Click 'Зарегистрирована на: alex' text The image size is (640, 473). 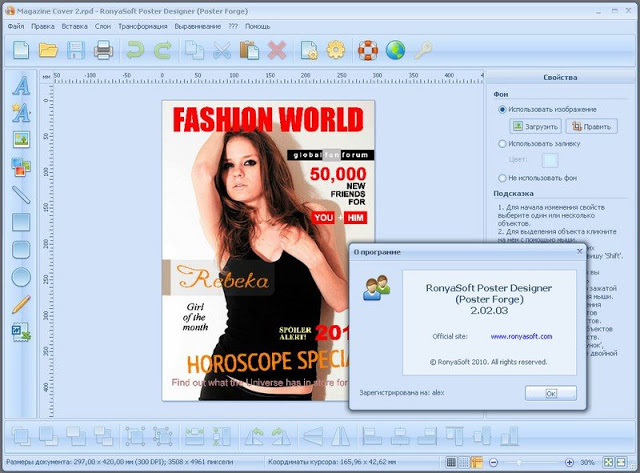click(402, 393)
